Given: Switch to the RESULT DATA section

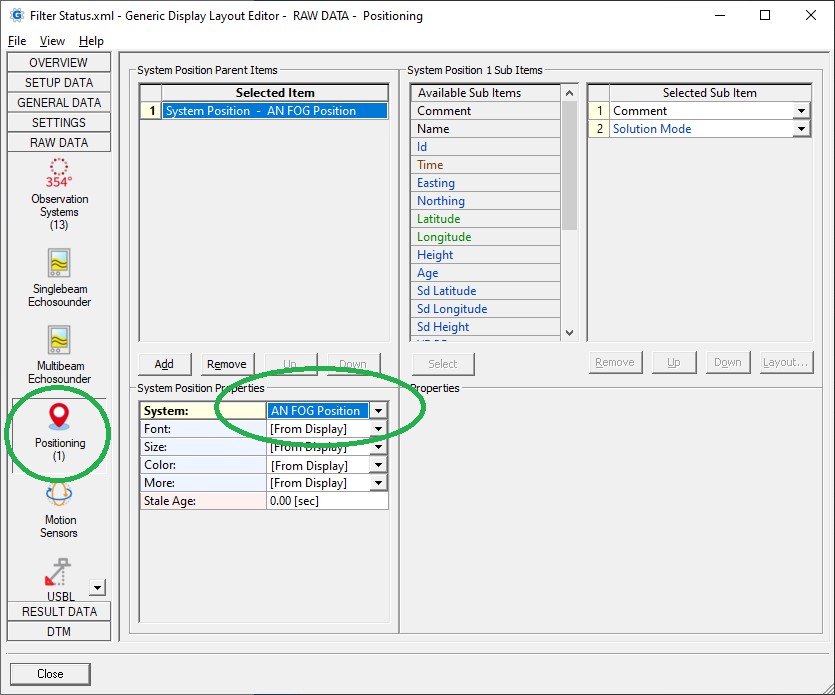Looking at the screenshot, I should pos(59,611).
